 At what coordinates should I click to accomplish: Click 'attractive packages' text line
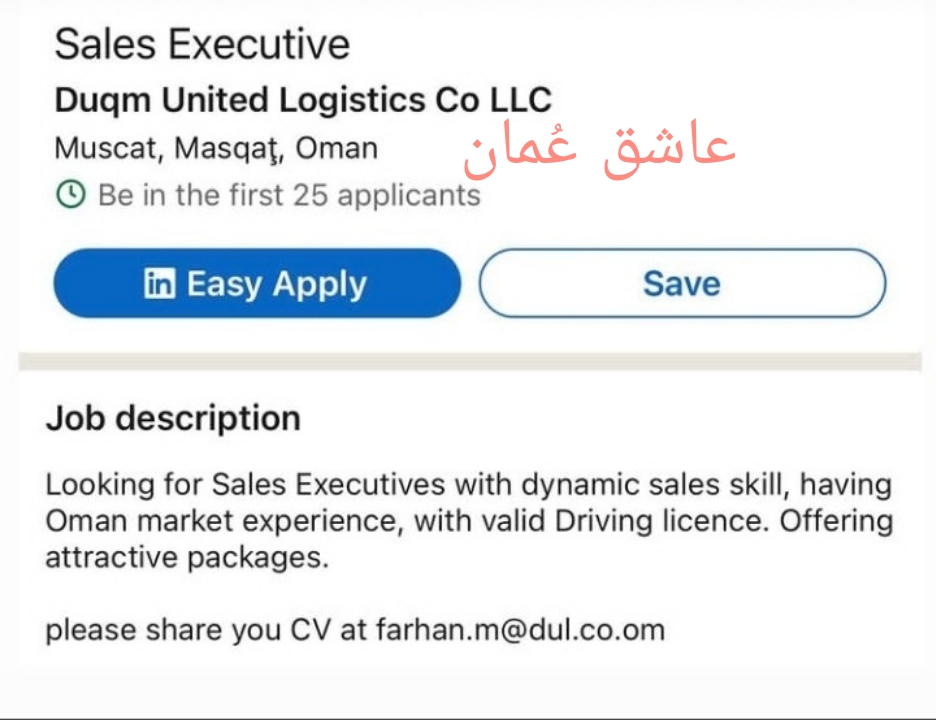click(x=186, y=557)
